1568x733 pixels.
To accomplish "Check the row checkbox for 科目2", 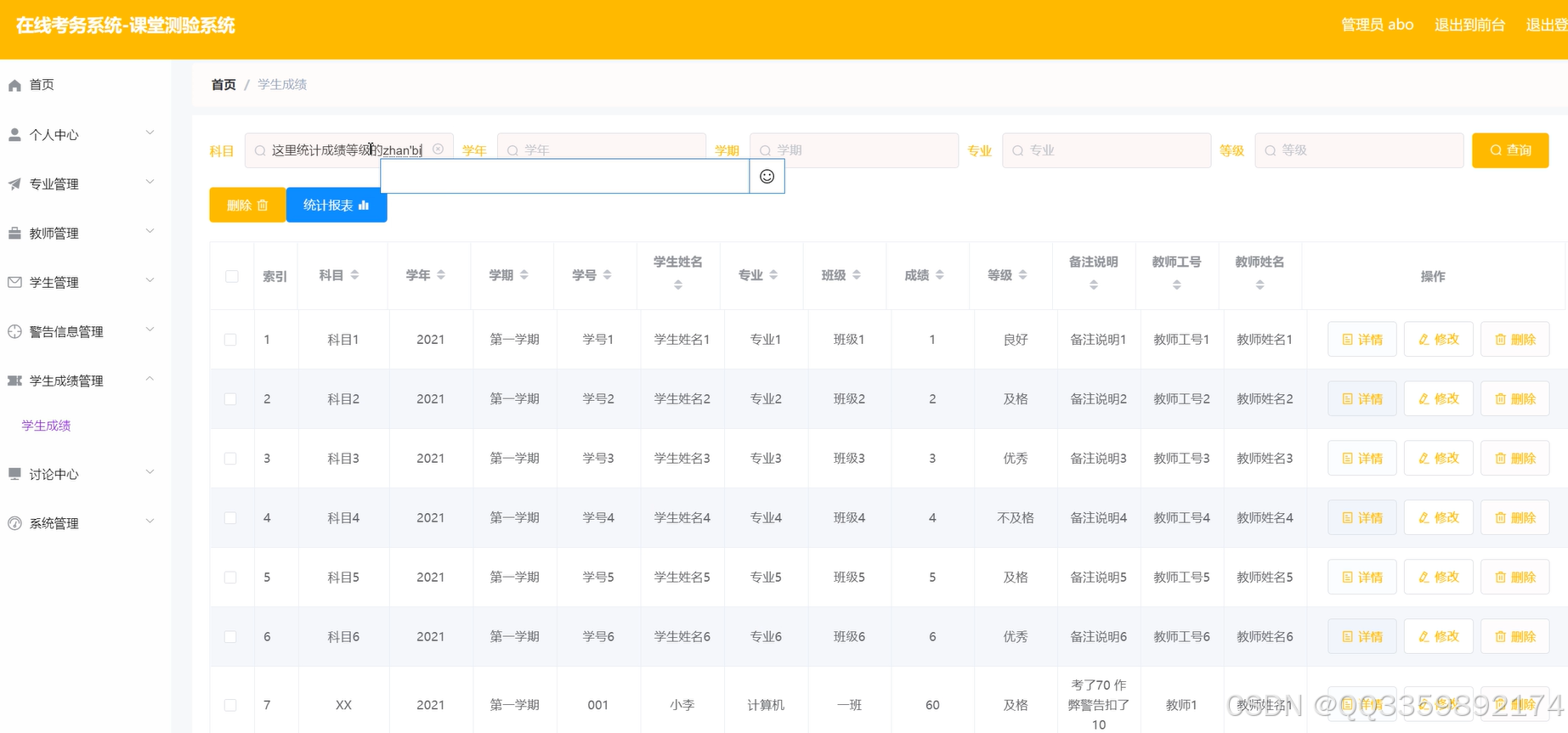I will (x=230, y=399).
